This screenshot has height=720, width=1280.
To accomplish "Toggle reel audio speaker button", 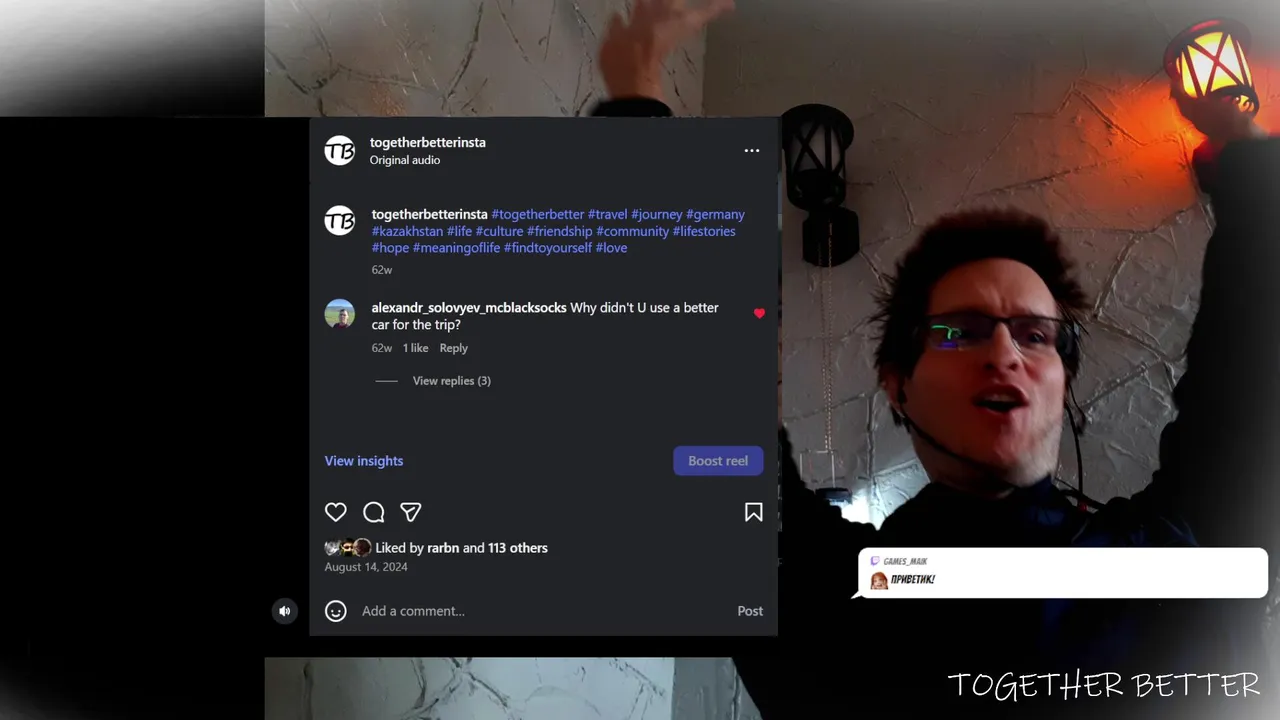I will pyautogui.click(x=285, y=611).
